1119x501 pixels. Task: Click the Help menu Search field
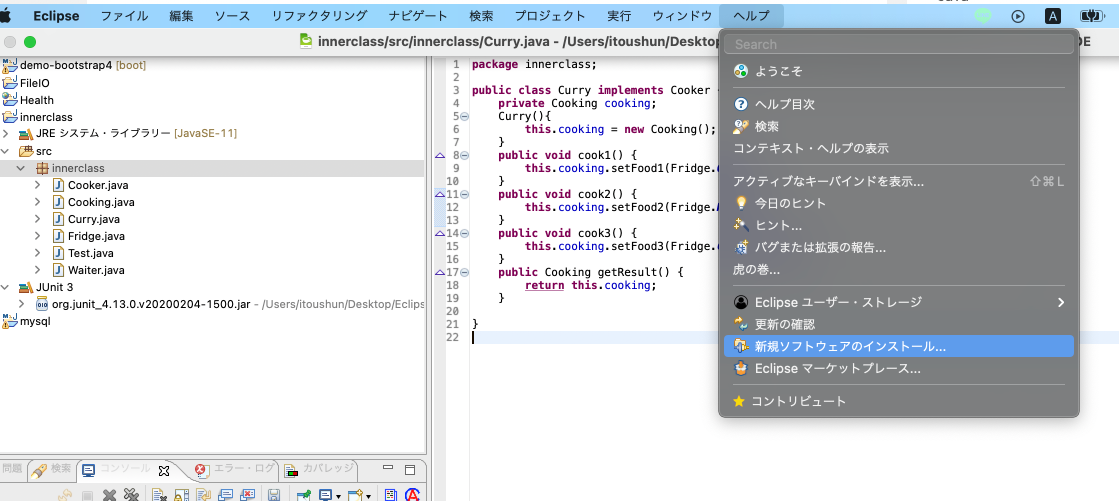899,44
